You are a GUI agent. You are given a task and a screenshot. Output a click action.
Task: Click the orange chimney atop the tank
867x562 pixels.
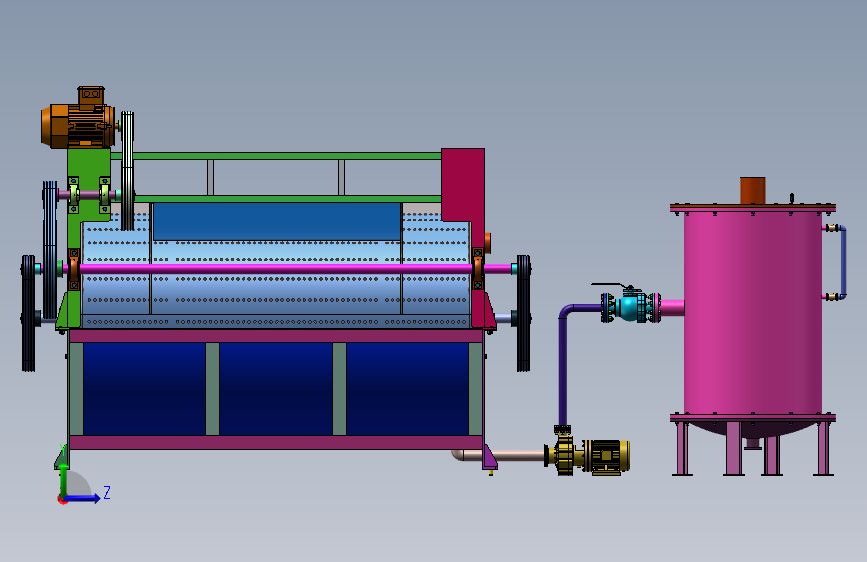pyautogui.click(x=753, y=191)
